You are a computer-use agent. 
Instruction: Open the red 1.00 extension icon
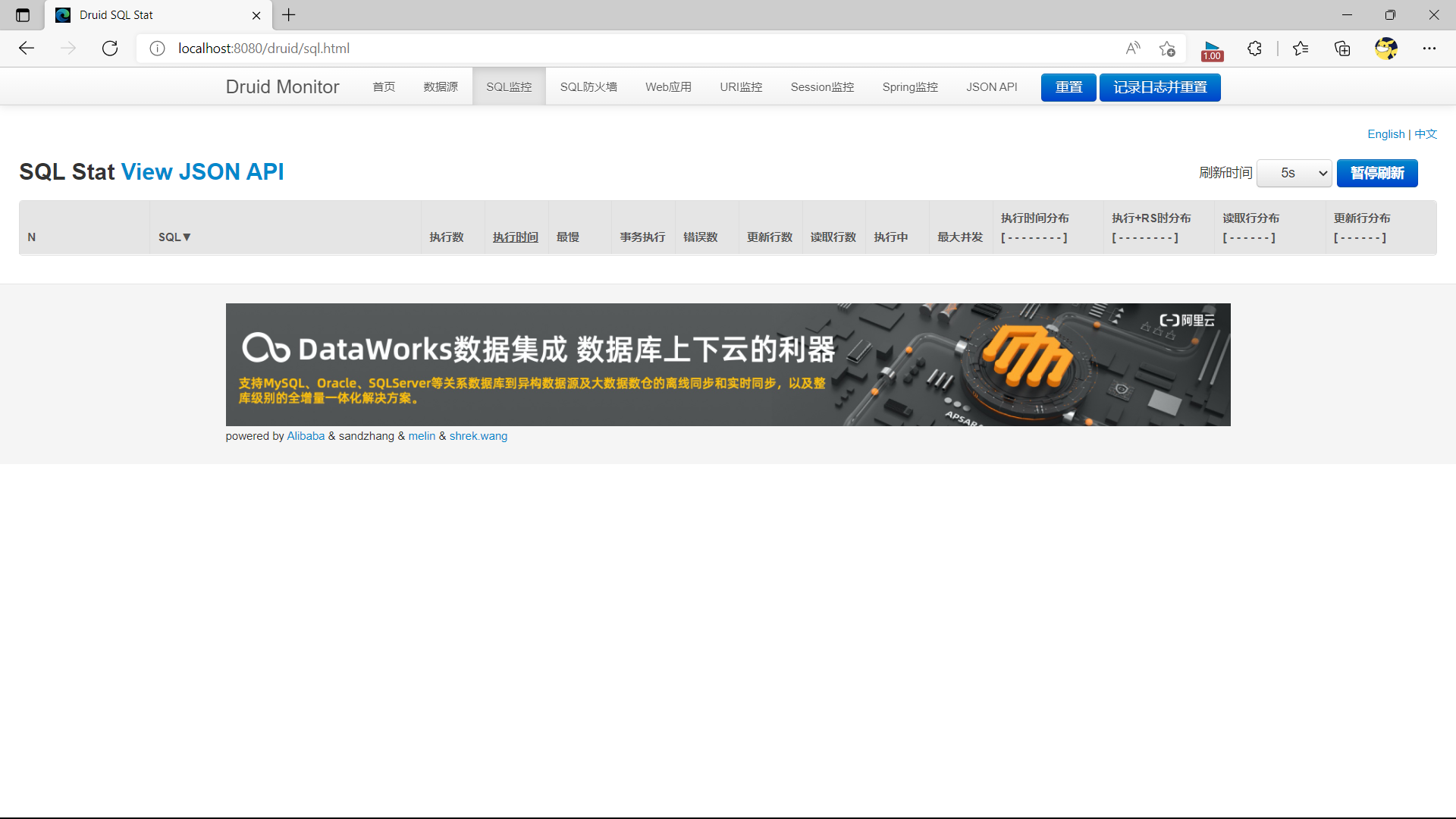[x=1212, y=50]
